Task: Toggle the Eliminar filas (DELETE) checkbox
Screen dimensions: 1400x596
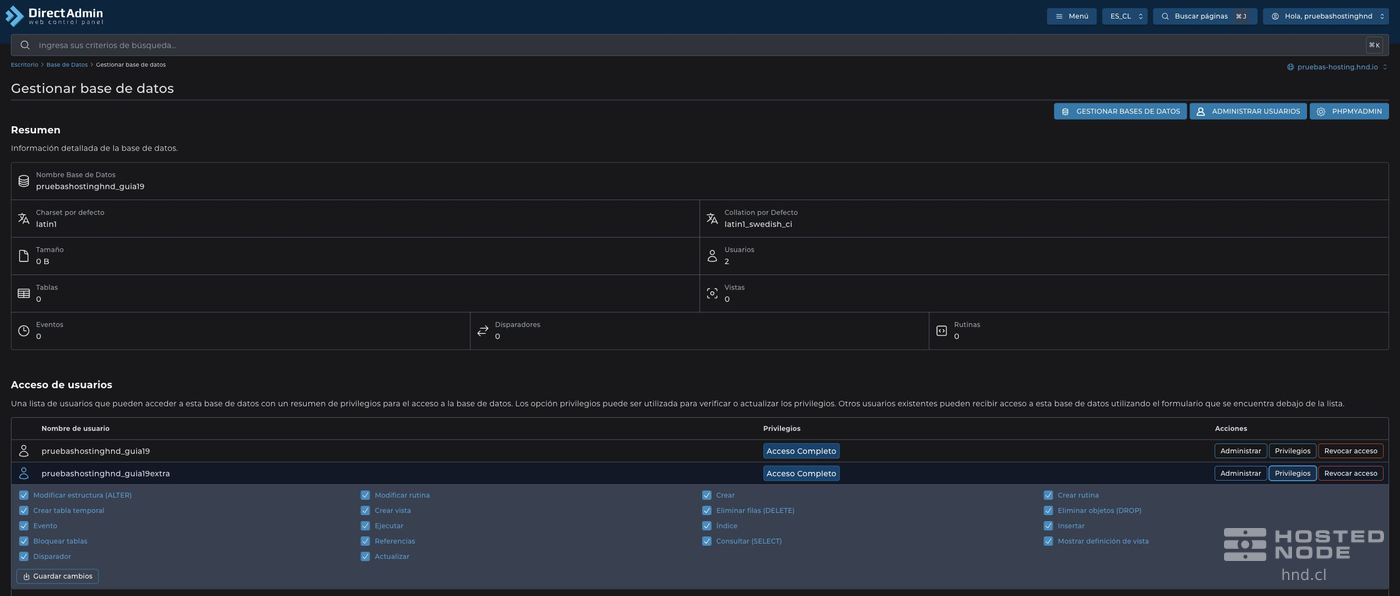Action: click(x=707, y=511)
